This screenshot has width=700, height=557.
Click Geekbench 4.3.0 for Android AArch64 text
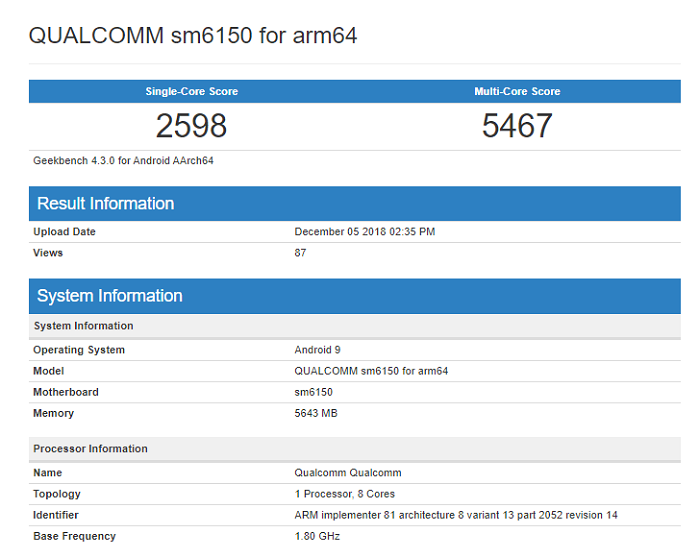[x=123, y=161]
